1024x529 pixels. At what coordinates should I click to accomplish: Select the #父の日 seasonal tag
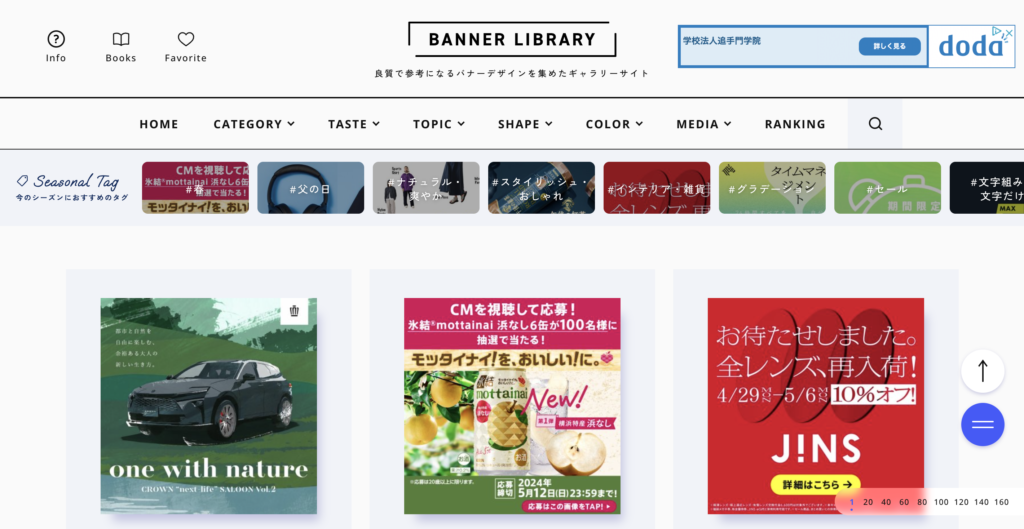click(x=310, y=188)
